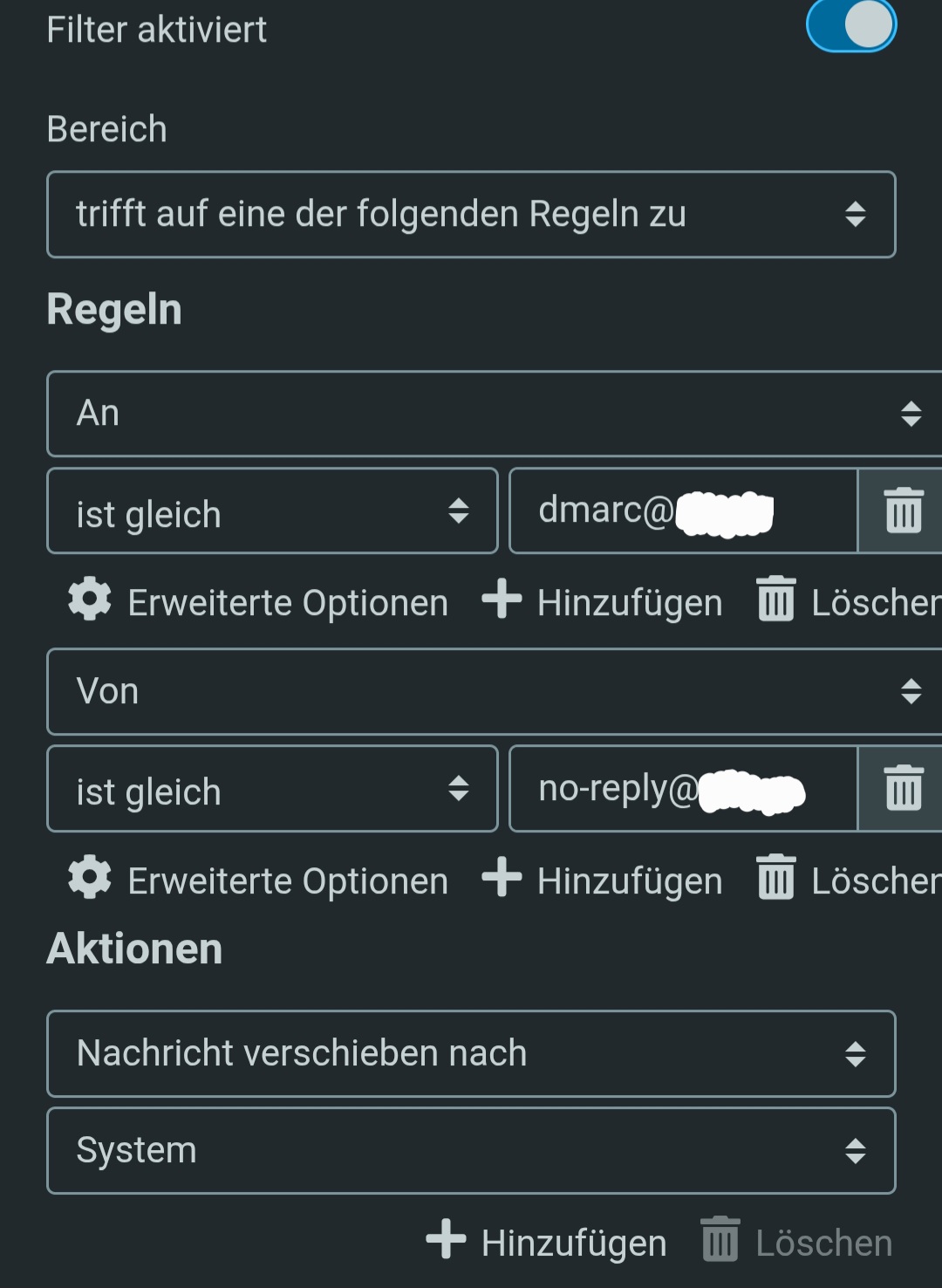The image size is (942, 1288).
Task: Open the Bereich rule-matching dropdown
Action: [x=471, y=215]
